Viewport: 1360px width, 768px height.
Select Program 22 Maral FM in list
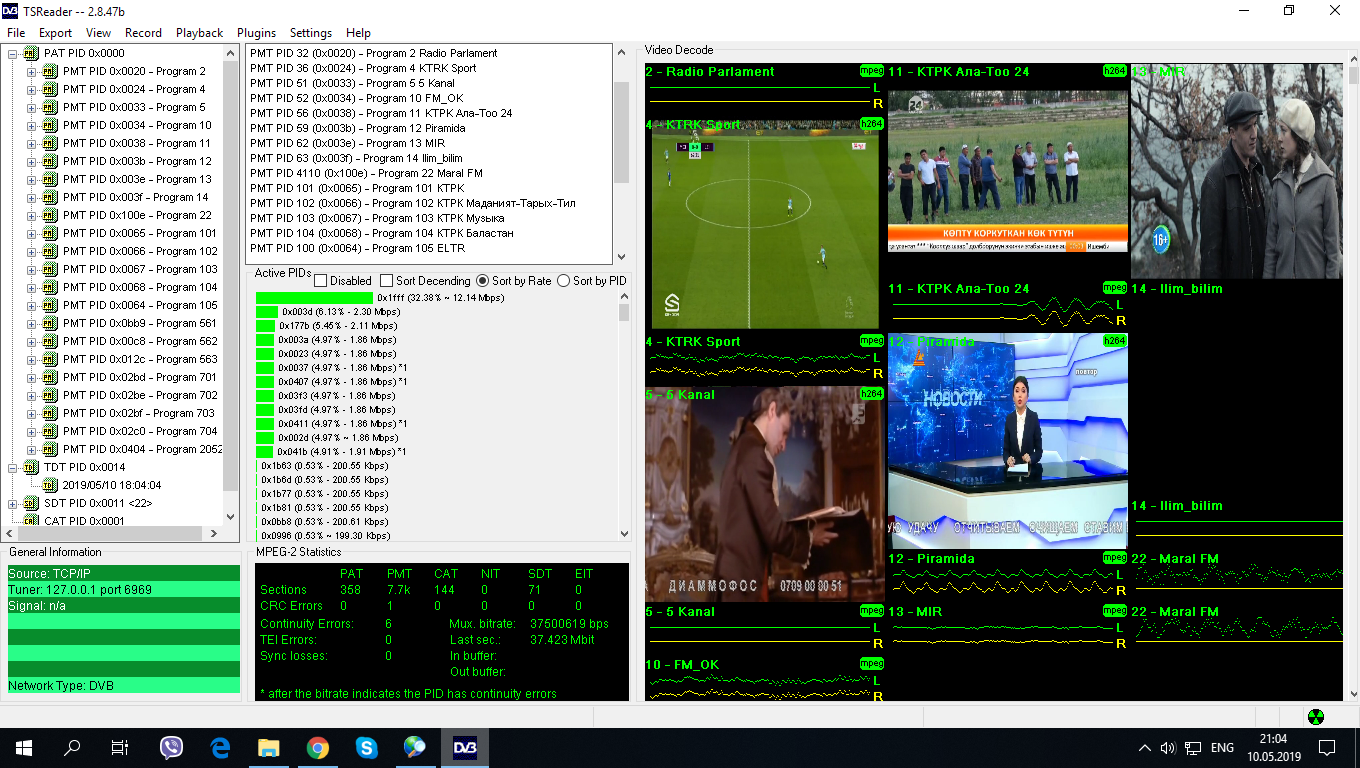coord(366,173)
